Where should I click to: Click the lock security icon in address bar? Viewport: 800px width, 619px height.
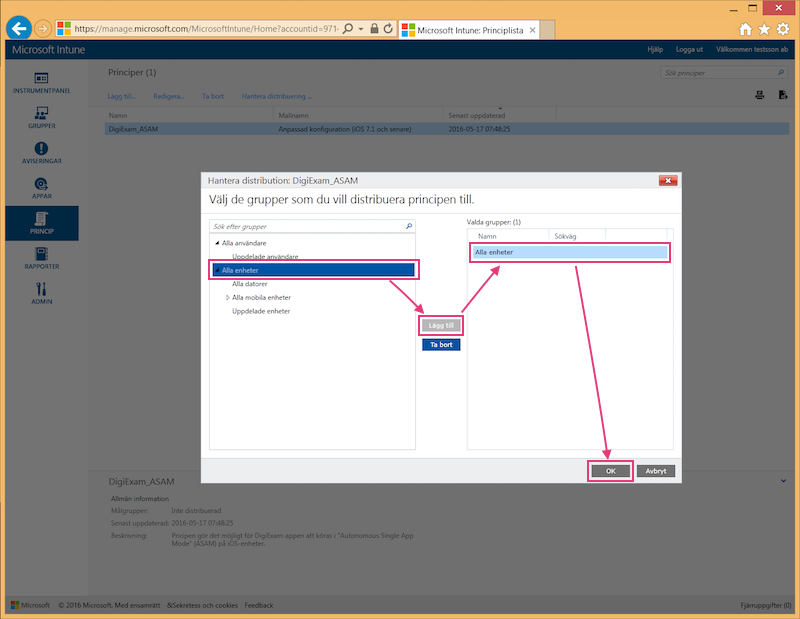[x=374, y=29]
